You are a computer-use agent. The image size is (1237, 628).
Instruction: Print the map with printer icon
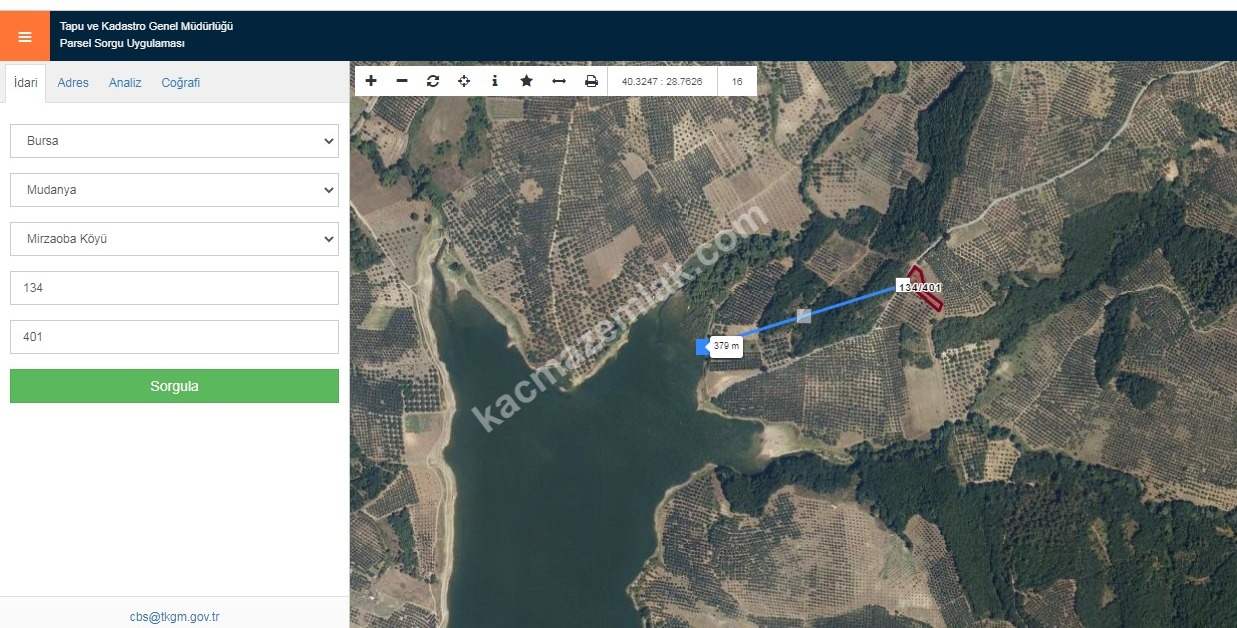591,81
